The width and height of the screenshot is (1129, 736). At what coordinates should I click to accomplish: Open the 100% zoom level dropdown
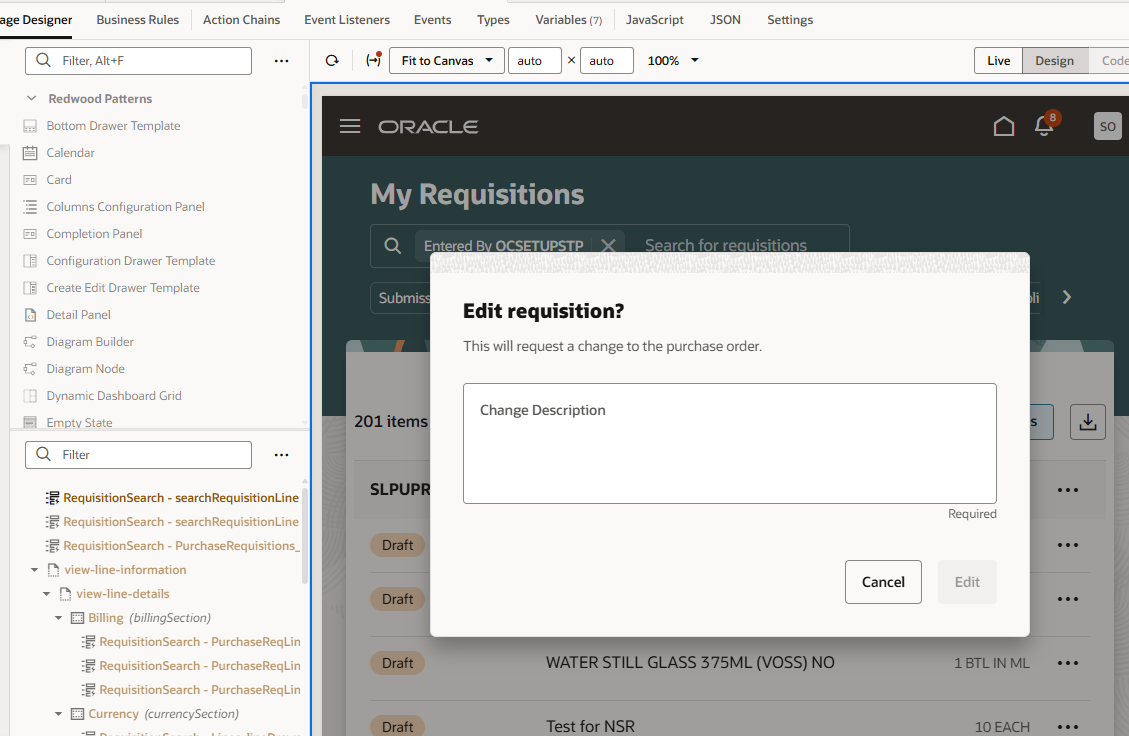671,60
